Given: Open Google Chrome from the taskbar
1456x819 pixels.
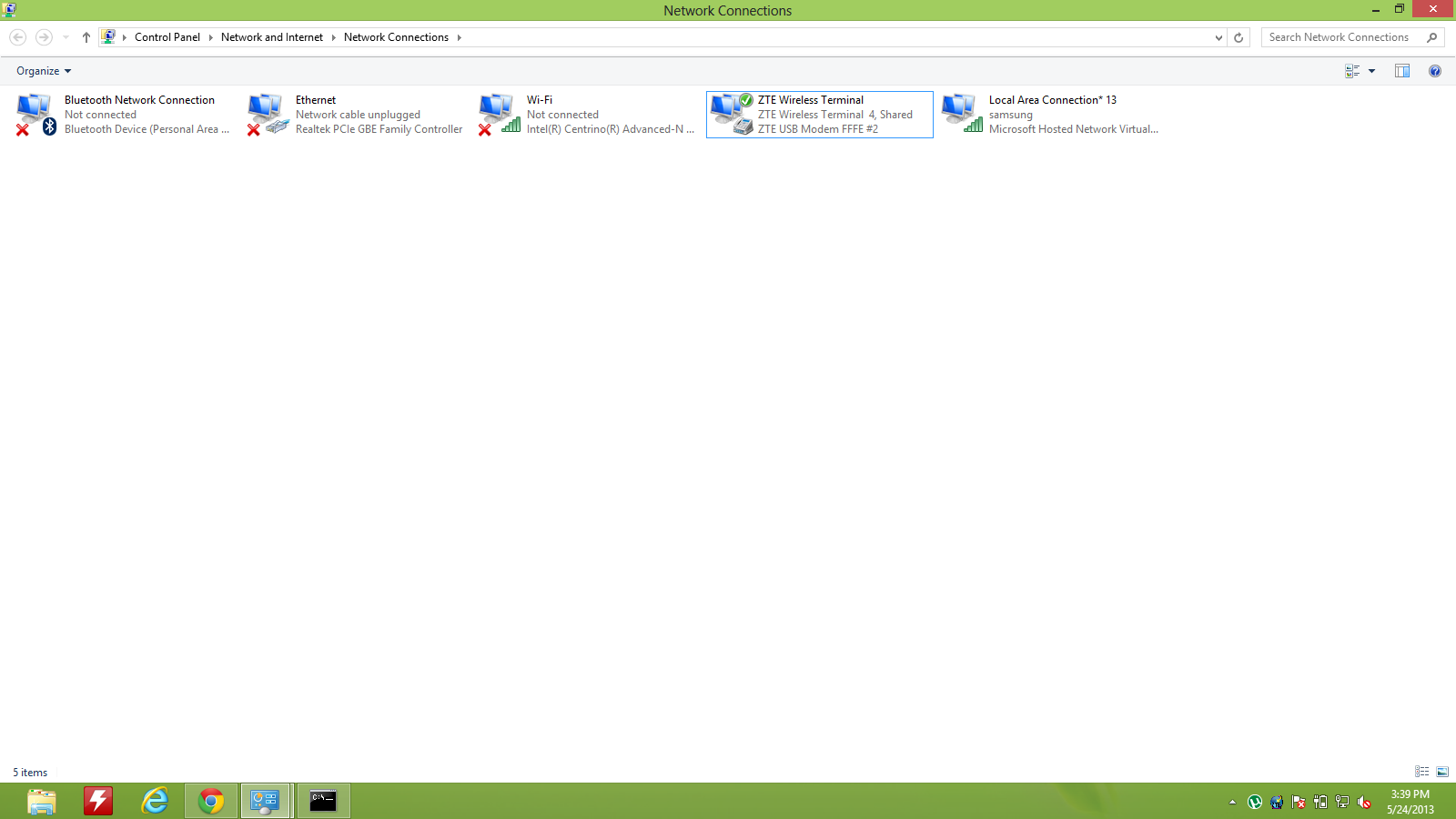Looking at the screenshot, I should (x=211, y=801).
